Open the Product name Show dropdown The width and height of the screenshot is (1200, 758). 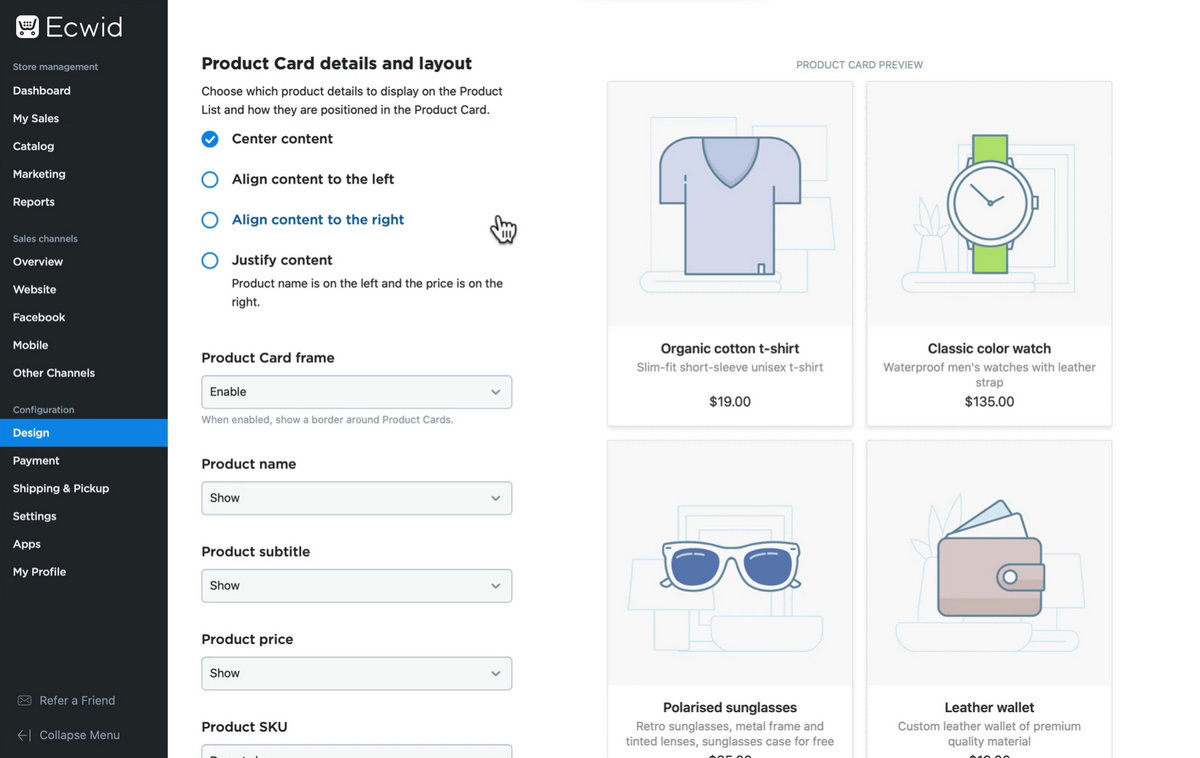click(x=357, y=498)
